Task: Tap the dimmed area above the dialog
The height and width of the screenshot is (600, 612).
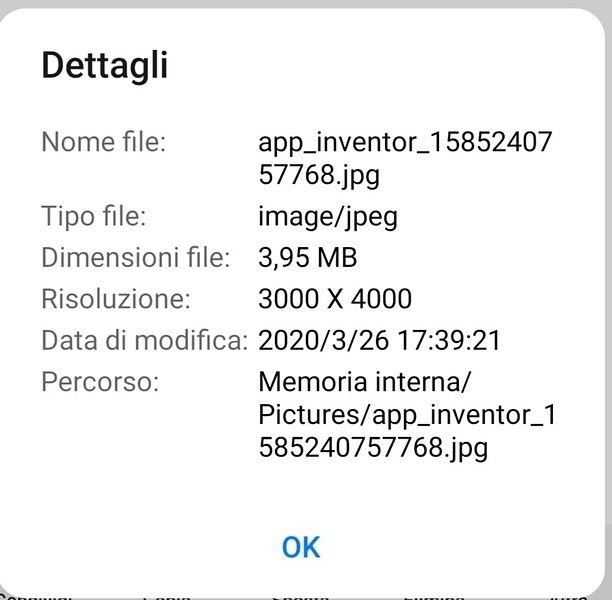Action: click(x=306, y=3)
